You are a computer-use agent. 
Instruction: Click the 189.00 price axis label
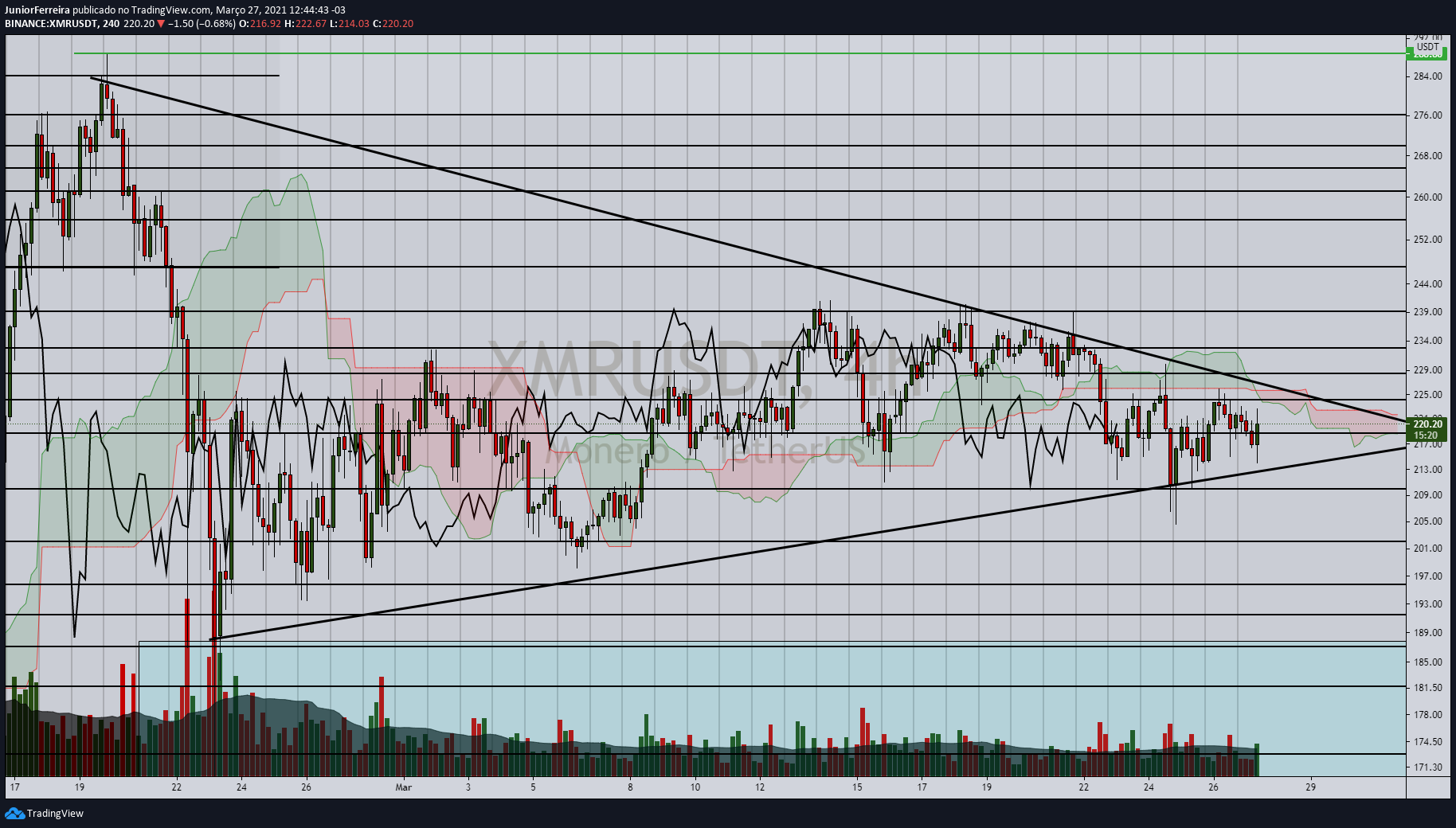[1427, 633]
